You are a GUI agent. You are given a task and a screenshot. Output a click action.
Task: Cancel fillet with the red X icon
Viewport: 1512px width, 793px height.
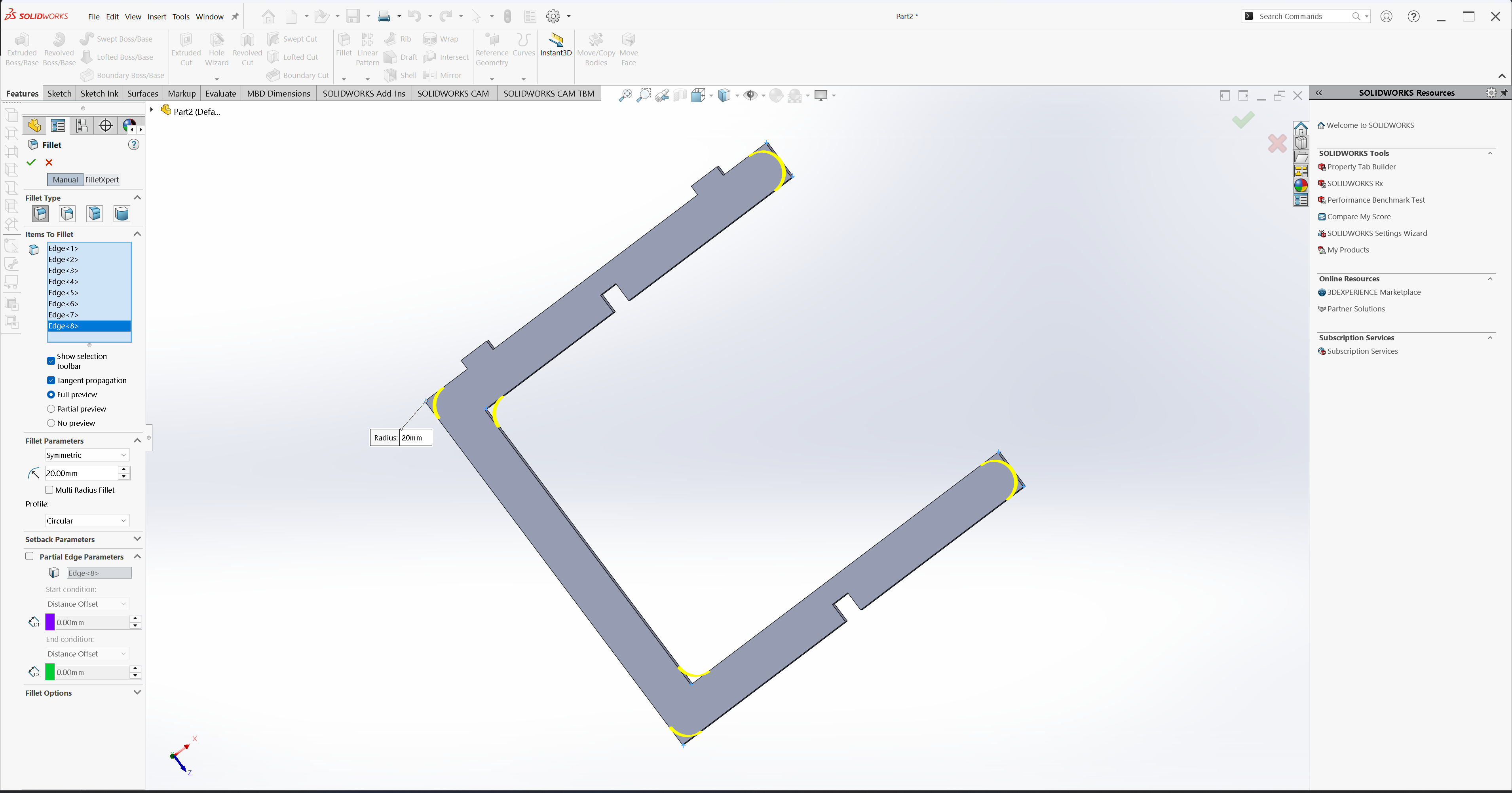click(49, 163)
